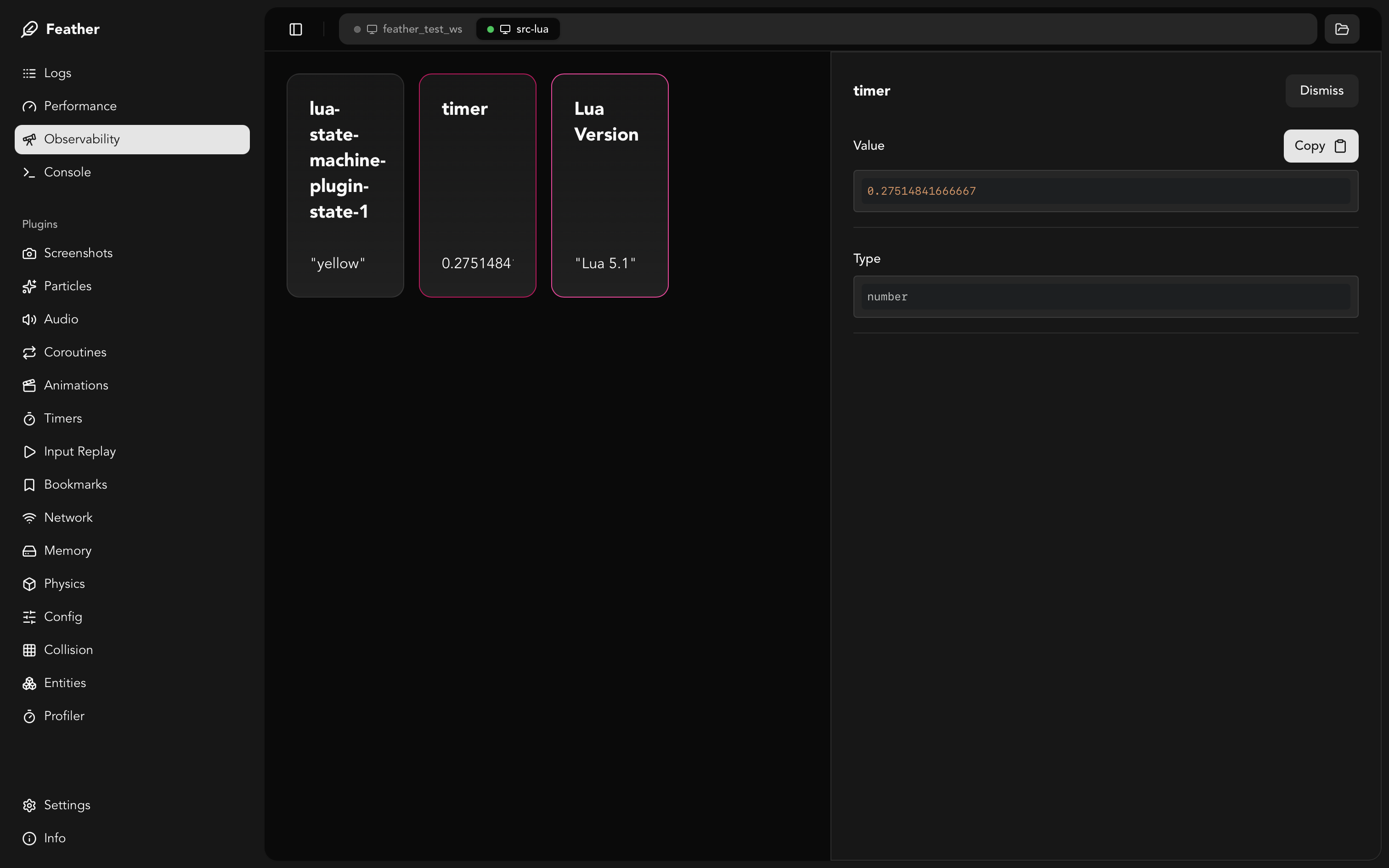The height and width of the screenshot is (868, 1389).
Task: Click the Bookmarks ribbon icon
Action: pos(29,485)
